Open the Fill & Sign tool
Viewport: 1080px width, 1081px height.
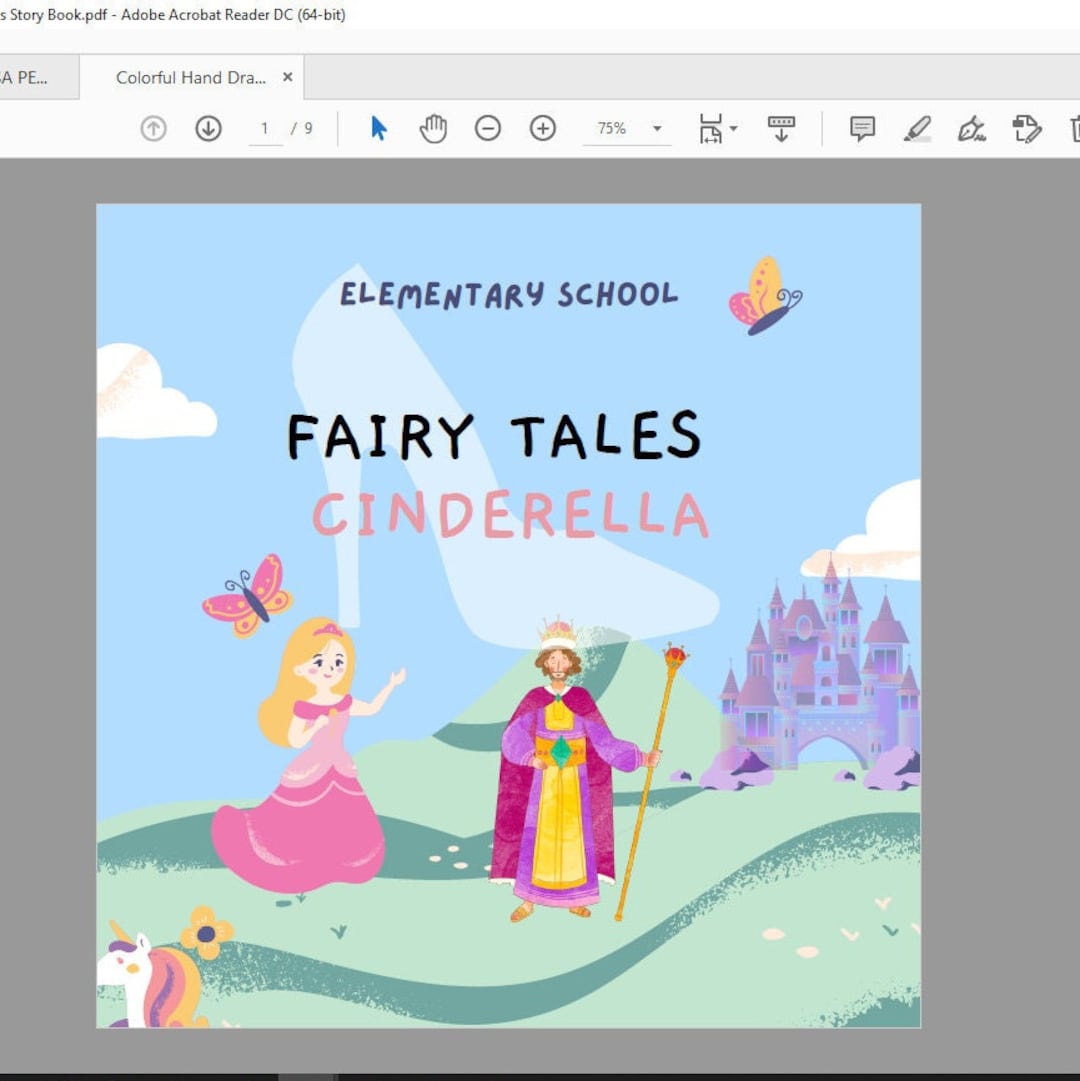pos(971,128)
